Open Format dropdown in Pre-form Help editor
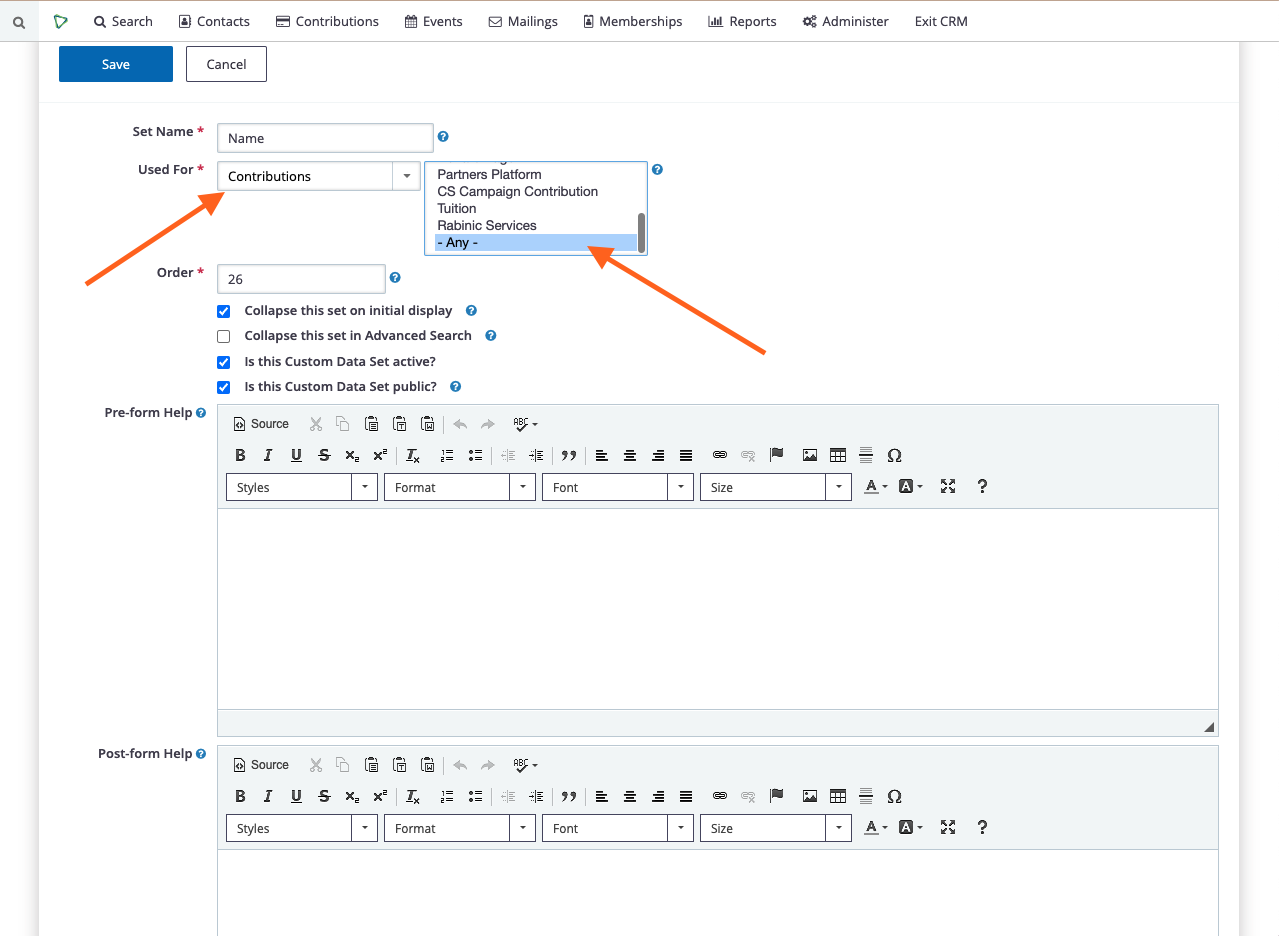1279x936 pixels. pos(460,487)
